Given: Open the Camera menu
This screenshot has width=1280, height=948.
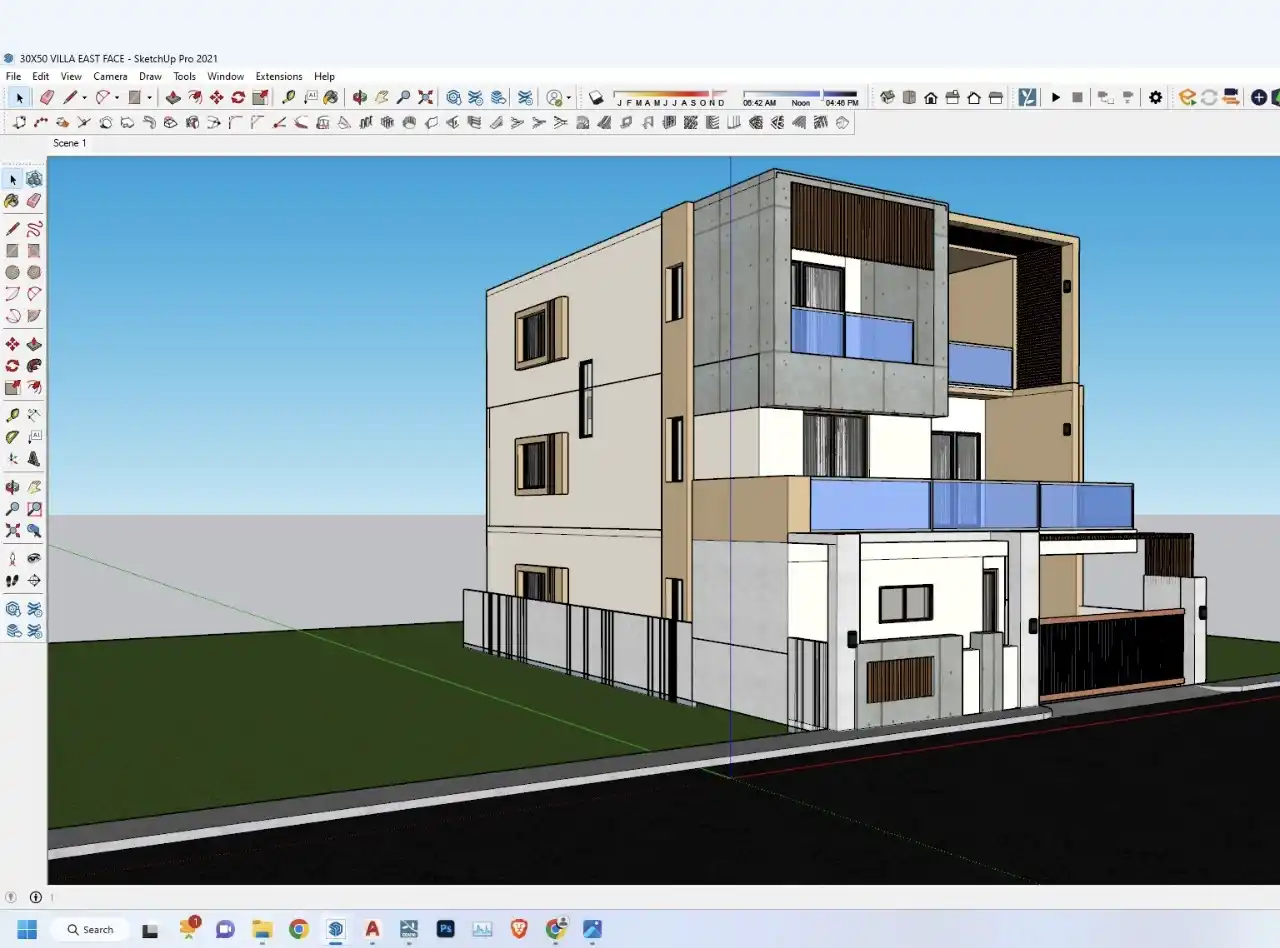Looking at the screenshot, I should [x=110, y=76].
